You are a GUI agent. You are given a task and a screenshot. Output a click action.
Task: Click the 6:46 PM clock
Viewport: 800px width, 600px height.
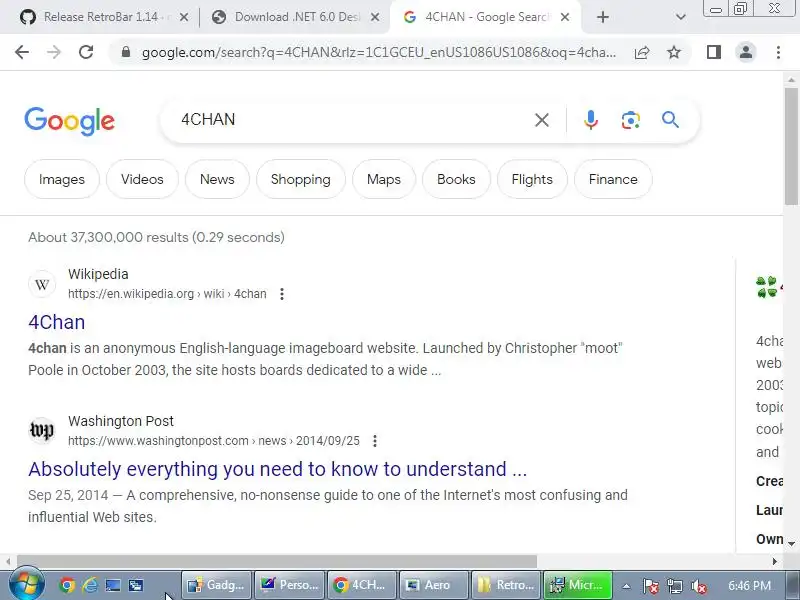coord(749,585)
